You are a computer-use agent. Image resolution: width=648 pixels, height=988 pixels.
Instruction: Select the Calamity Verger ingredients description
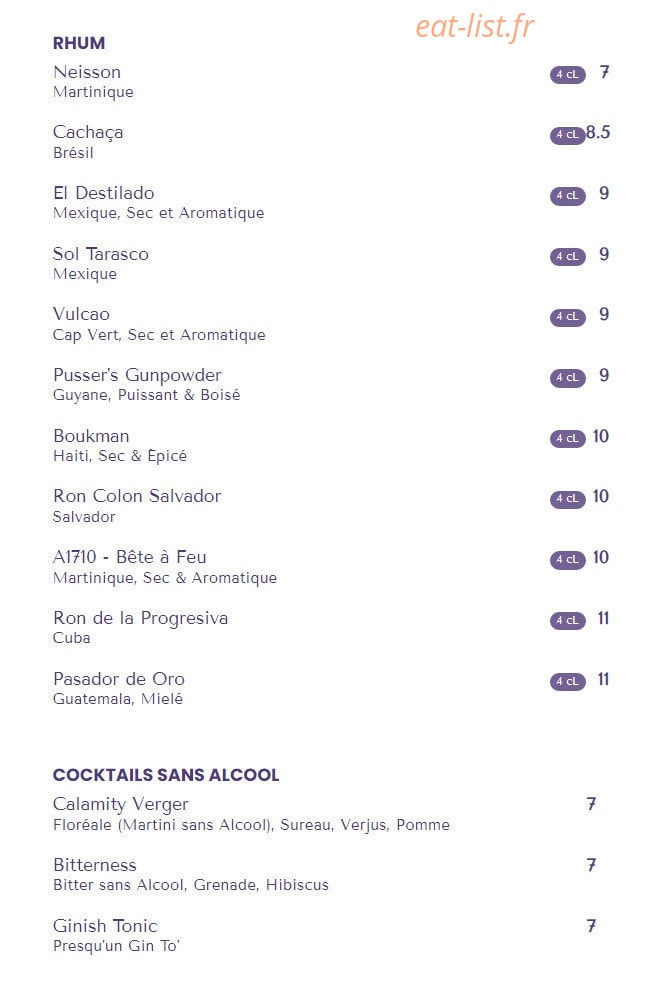[x=251, y=825]
